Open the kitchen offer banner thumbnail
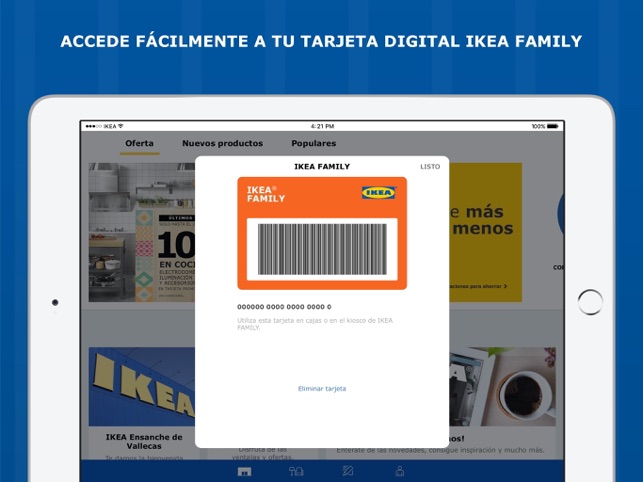 pyautogui.click(x=142, y=232)
